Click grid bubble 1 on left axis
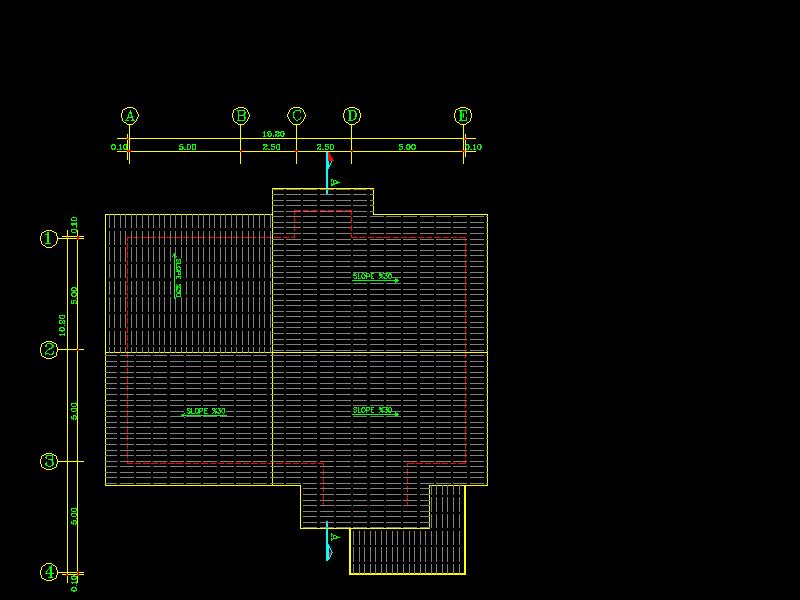 coord(48,238)
